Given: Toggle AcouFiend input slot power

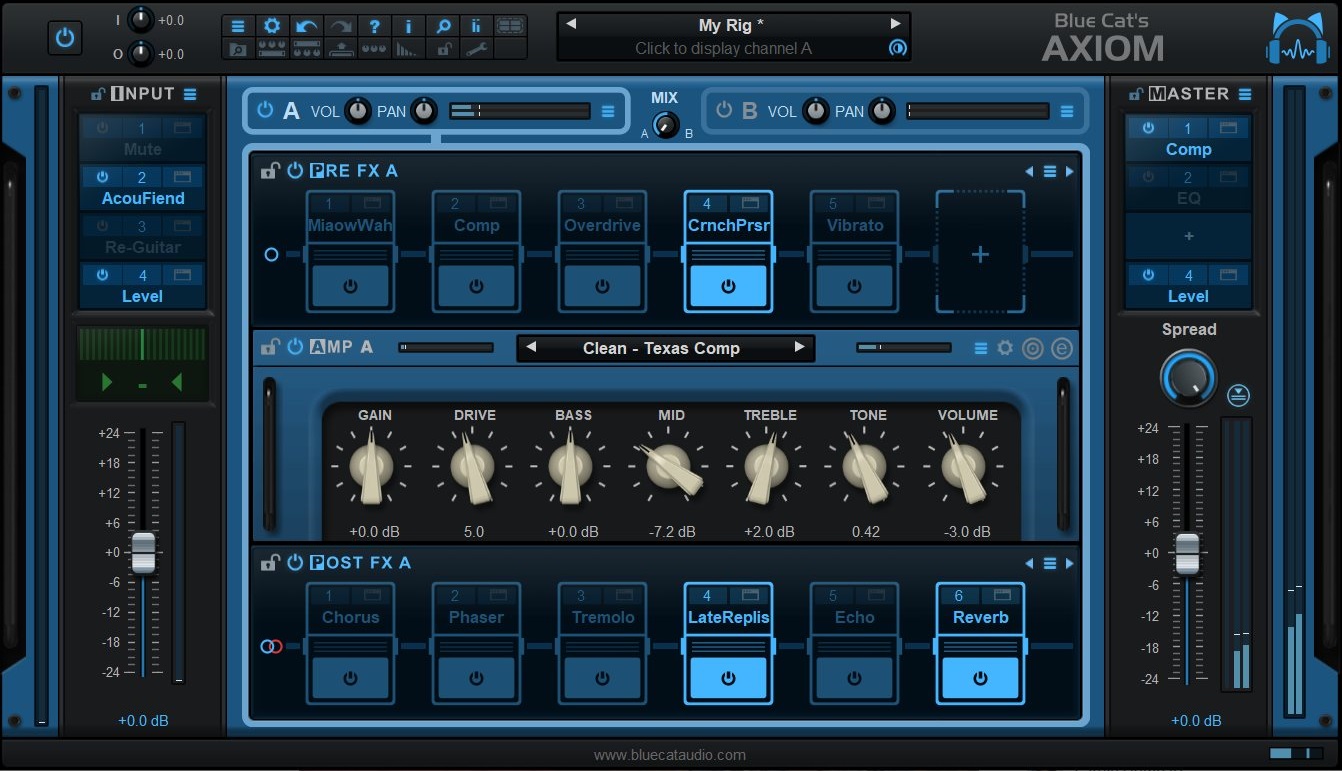Looking at the screenshot, I should [102, 177].
